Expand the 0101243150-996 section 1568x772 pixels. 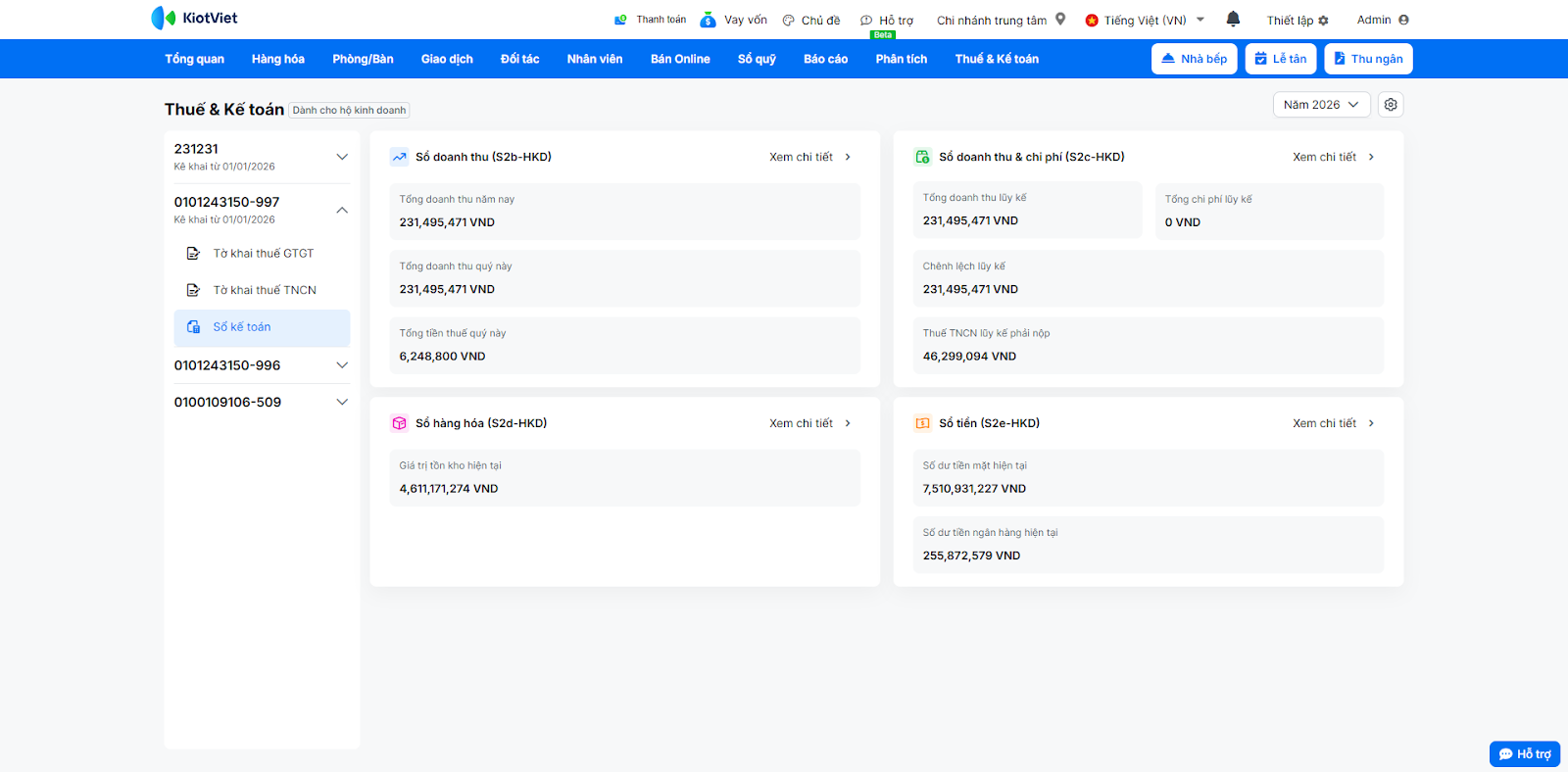342,365
